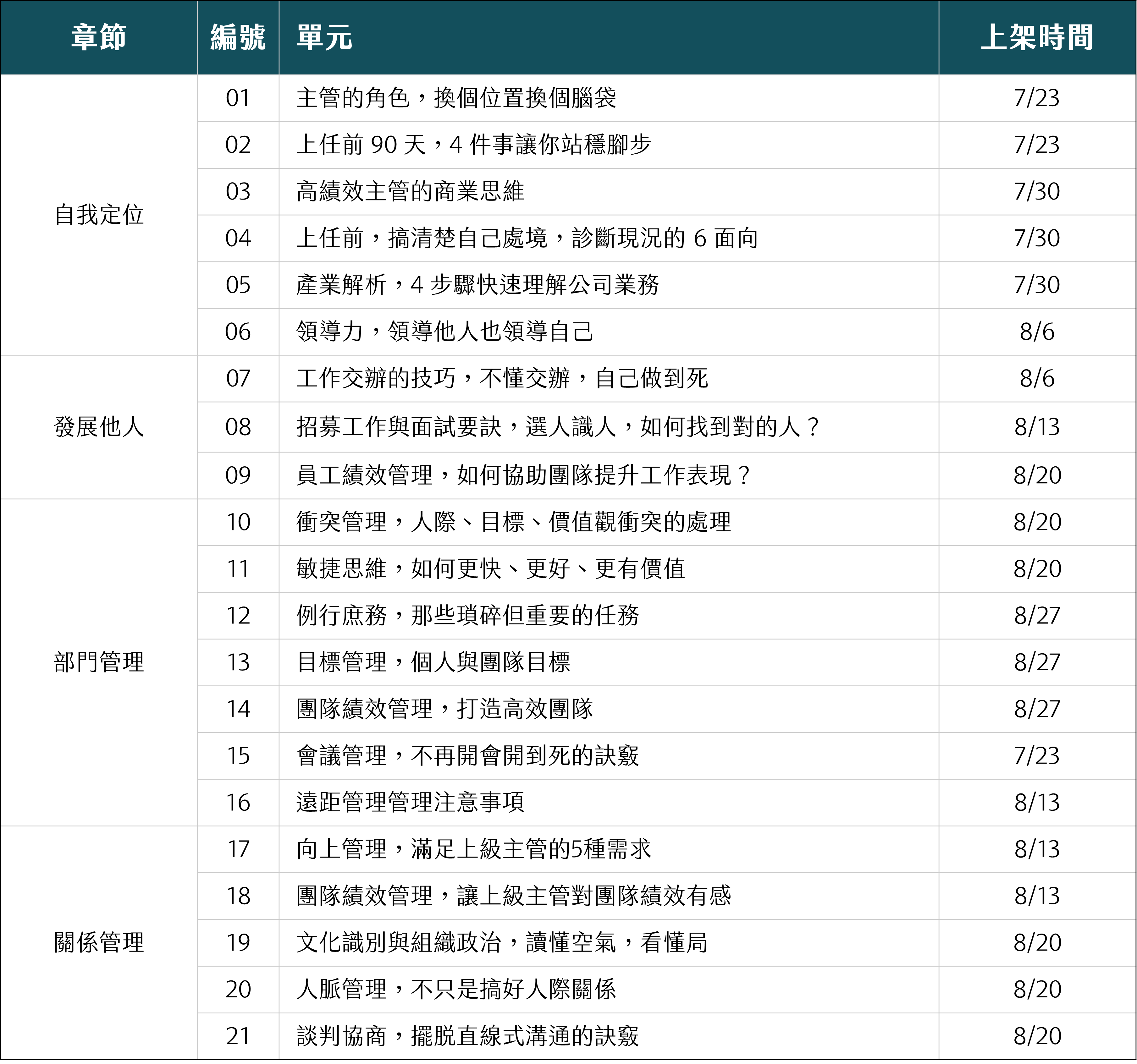This screenshot has height=1064, width=1137.
Task: Click unit 敏捷思維，如何更快、更好、更有價值
Action: (x=491, y=569)
